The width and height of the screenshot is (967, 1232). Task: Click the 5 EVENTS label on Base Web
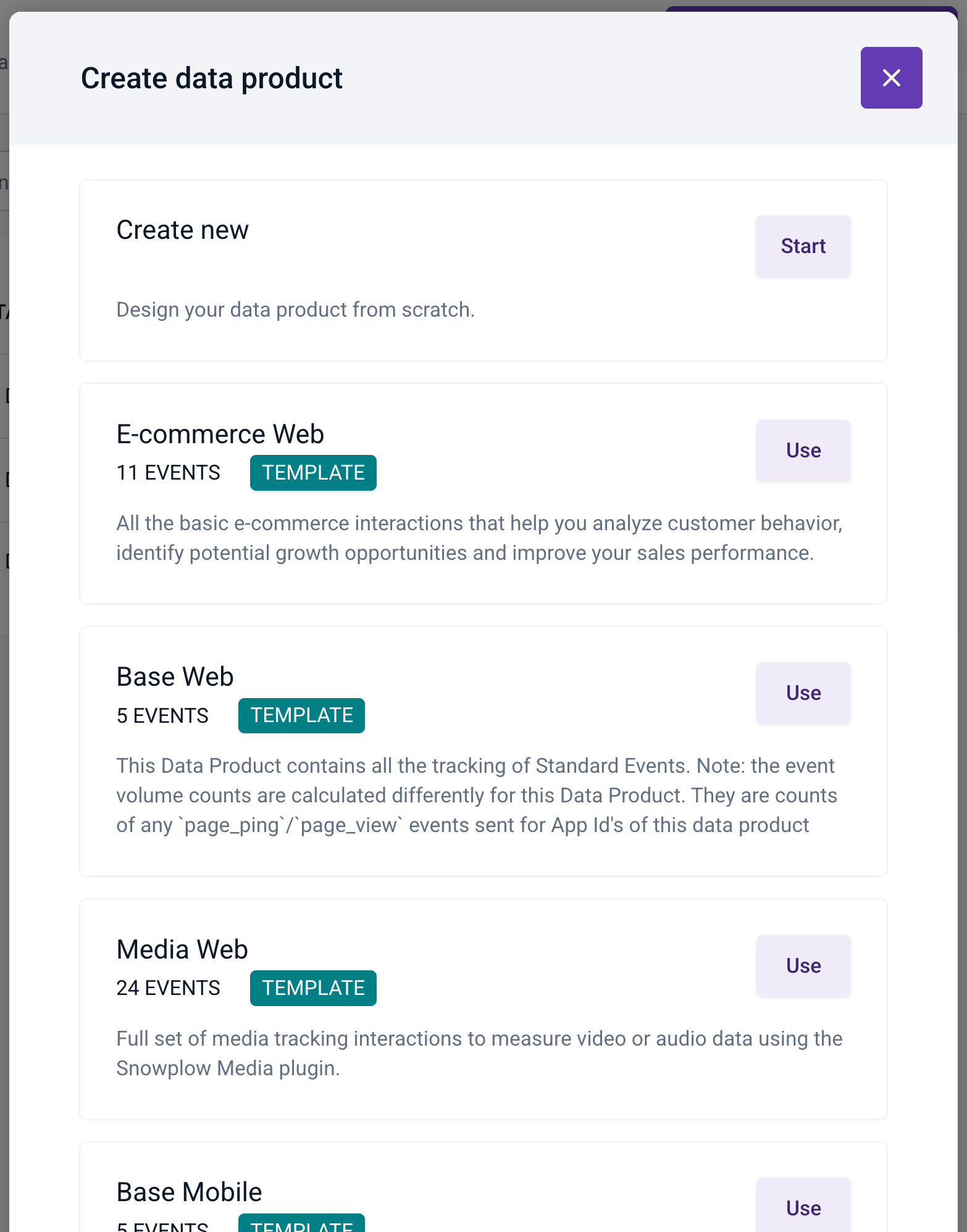[162, 715]
